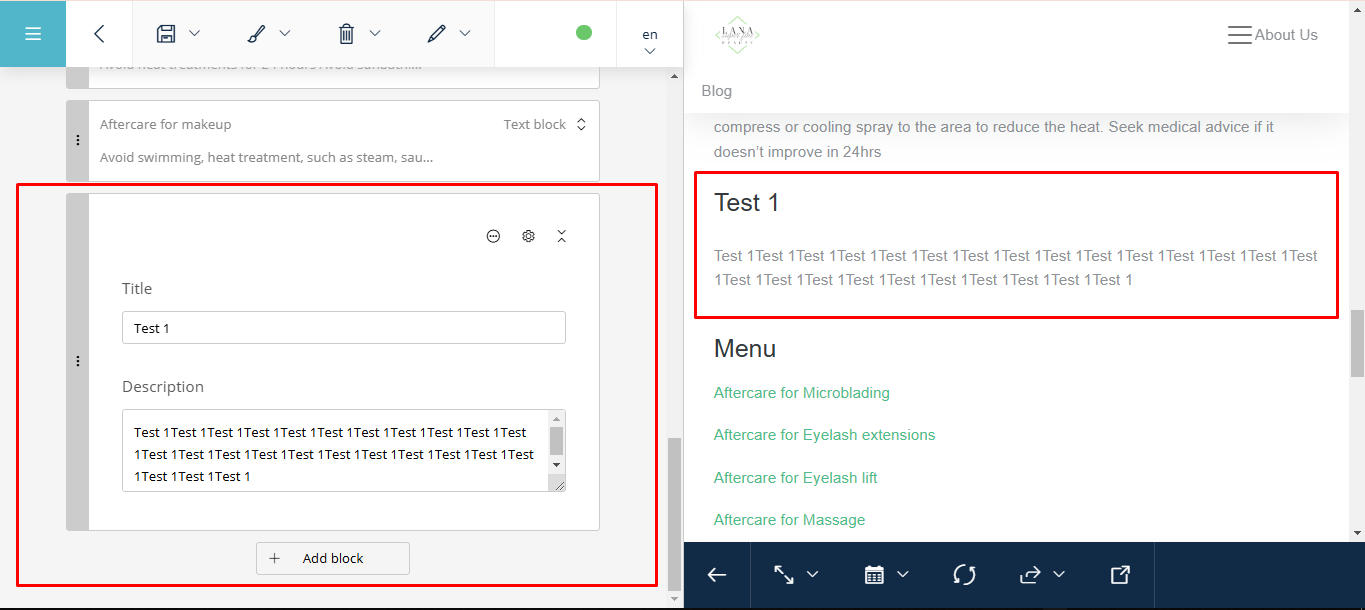Click the save disk icon
Screen dimensions: 1365x610
[x=166, y=34]
